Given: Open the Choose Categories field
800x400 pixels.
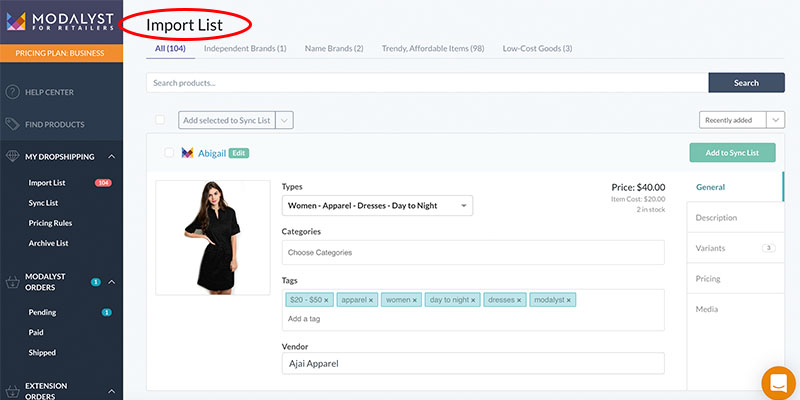Looking at the screenshot, I should [x=473, y=253].
